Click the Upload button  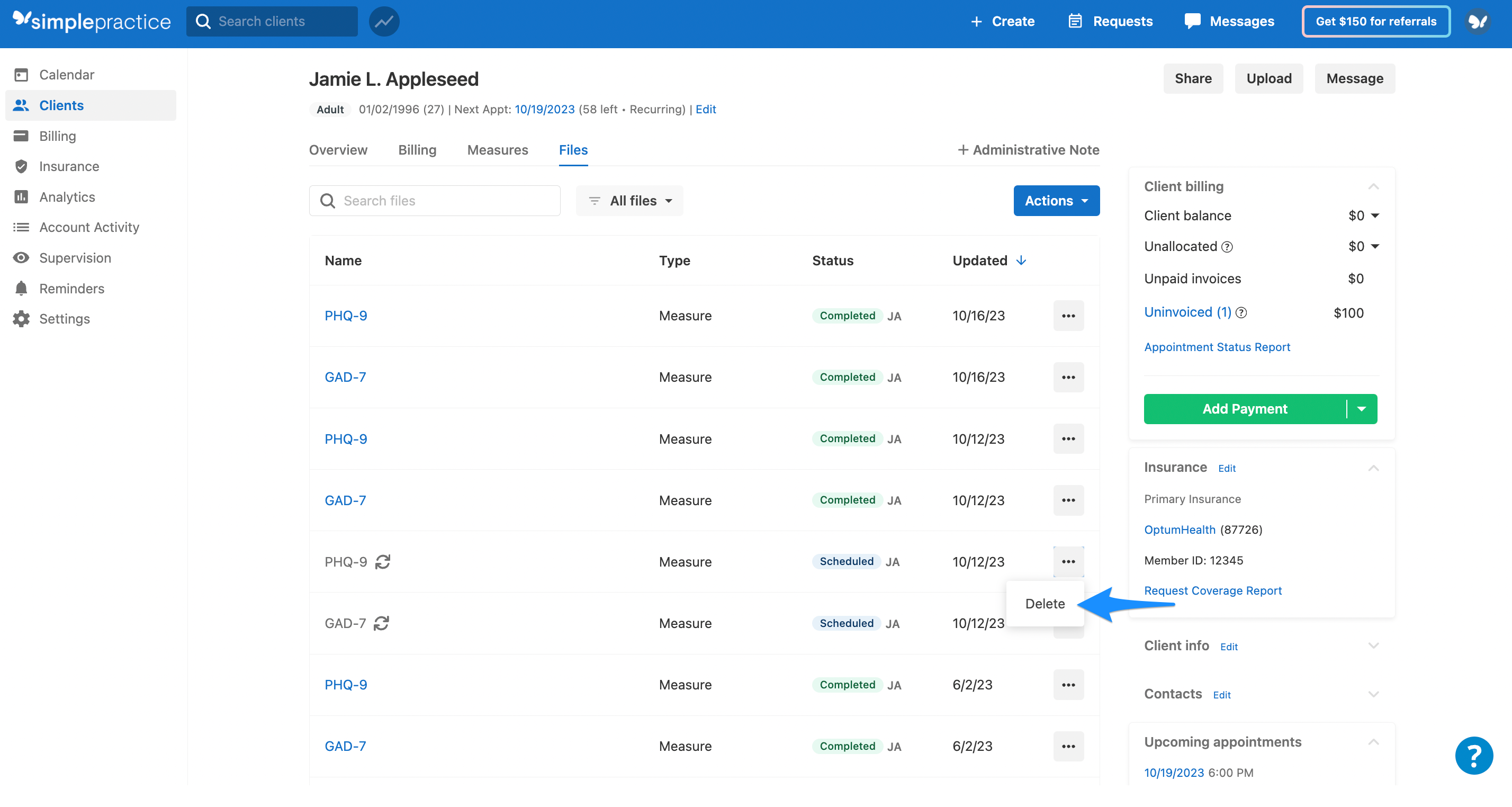click(1268, 79)
